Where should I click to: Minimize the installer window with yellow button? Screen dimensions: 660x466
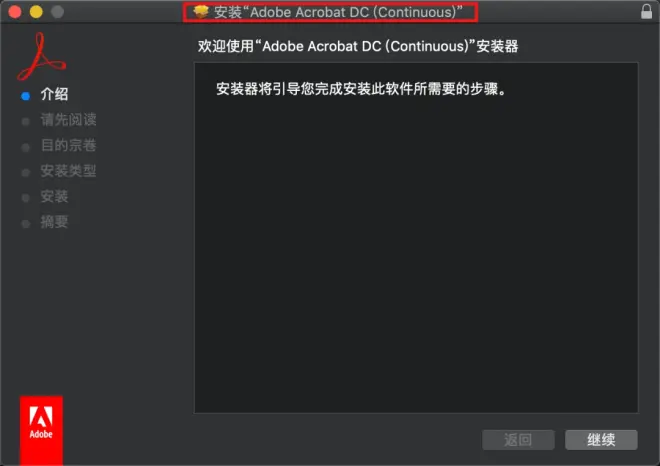coord(36,12)
